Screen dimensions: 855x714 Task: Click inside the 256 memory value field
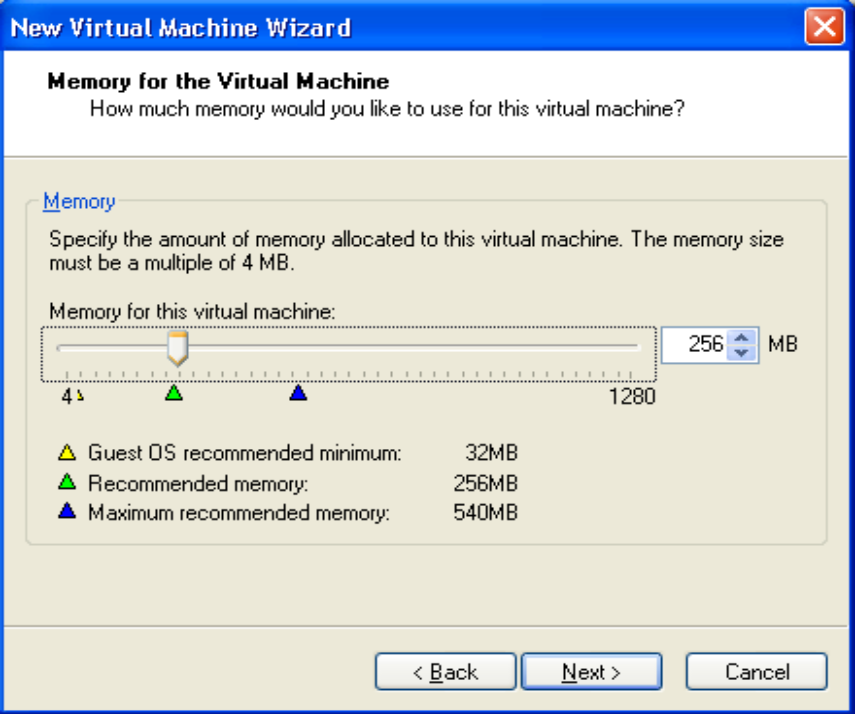coord(695,345)
